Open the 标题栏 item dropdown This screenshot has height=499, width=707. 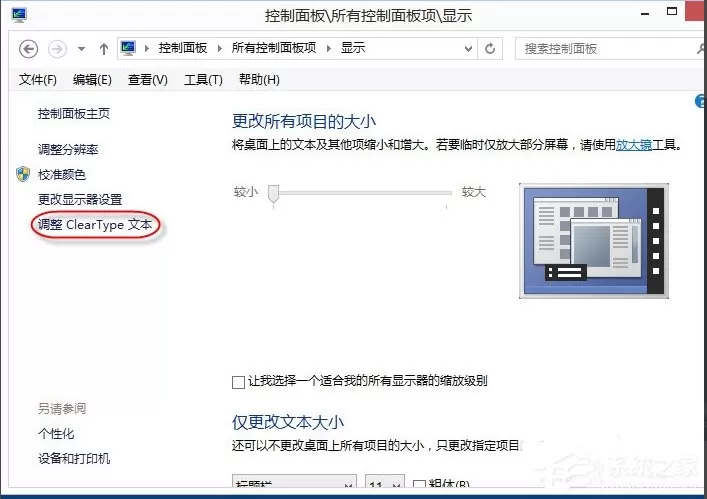click(294, 482)
